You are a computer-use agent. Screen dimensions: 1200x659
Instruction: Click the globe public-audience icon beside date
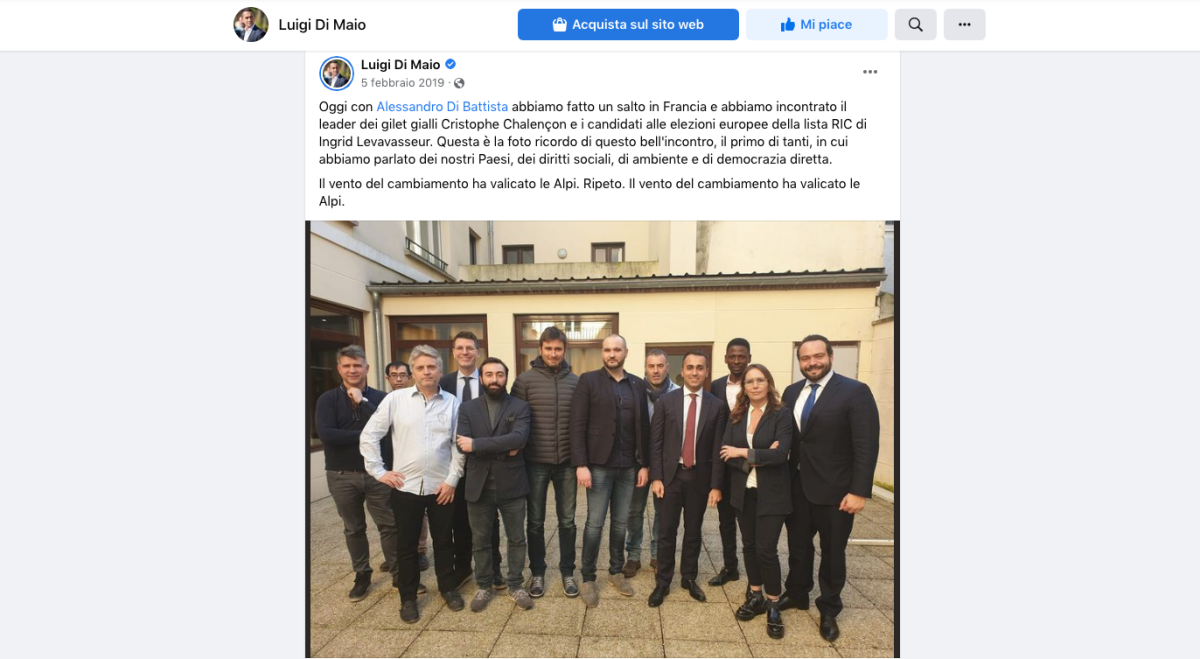(459, 83)
